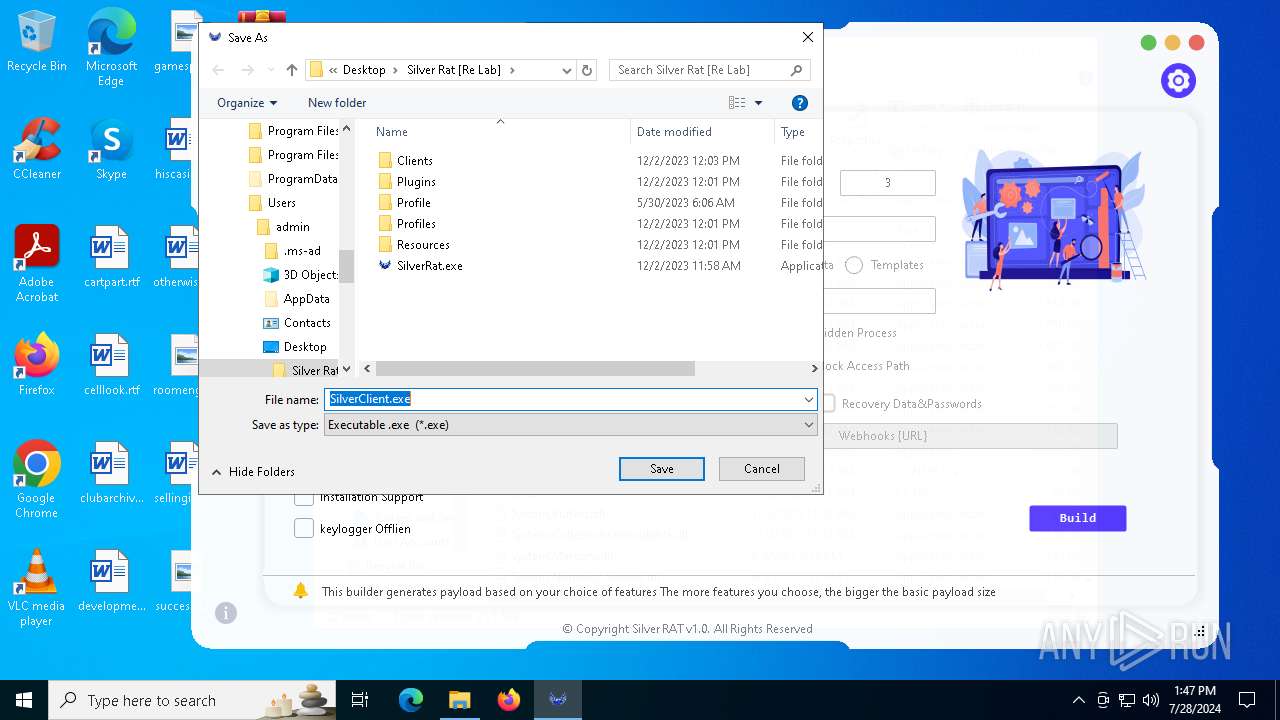The height and width of the screenshot is (720, 1280).
Task: Collapse the folder pane with Hide Folders
Action: point(253,472)
